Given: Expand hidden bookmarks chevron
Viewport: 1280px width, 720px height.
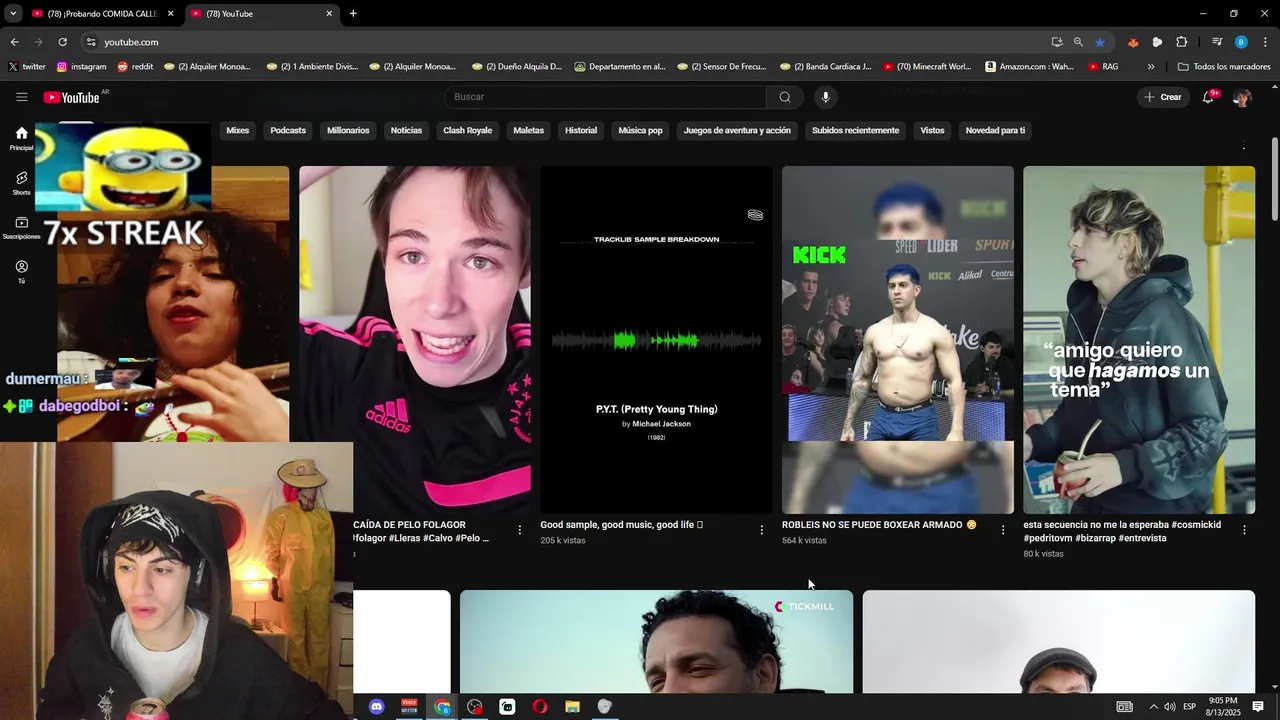Looking at the screenshot, I should coord(1151,67).
